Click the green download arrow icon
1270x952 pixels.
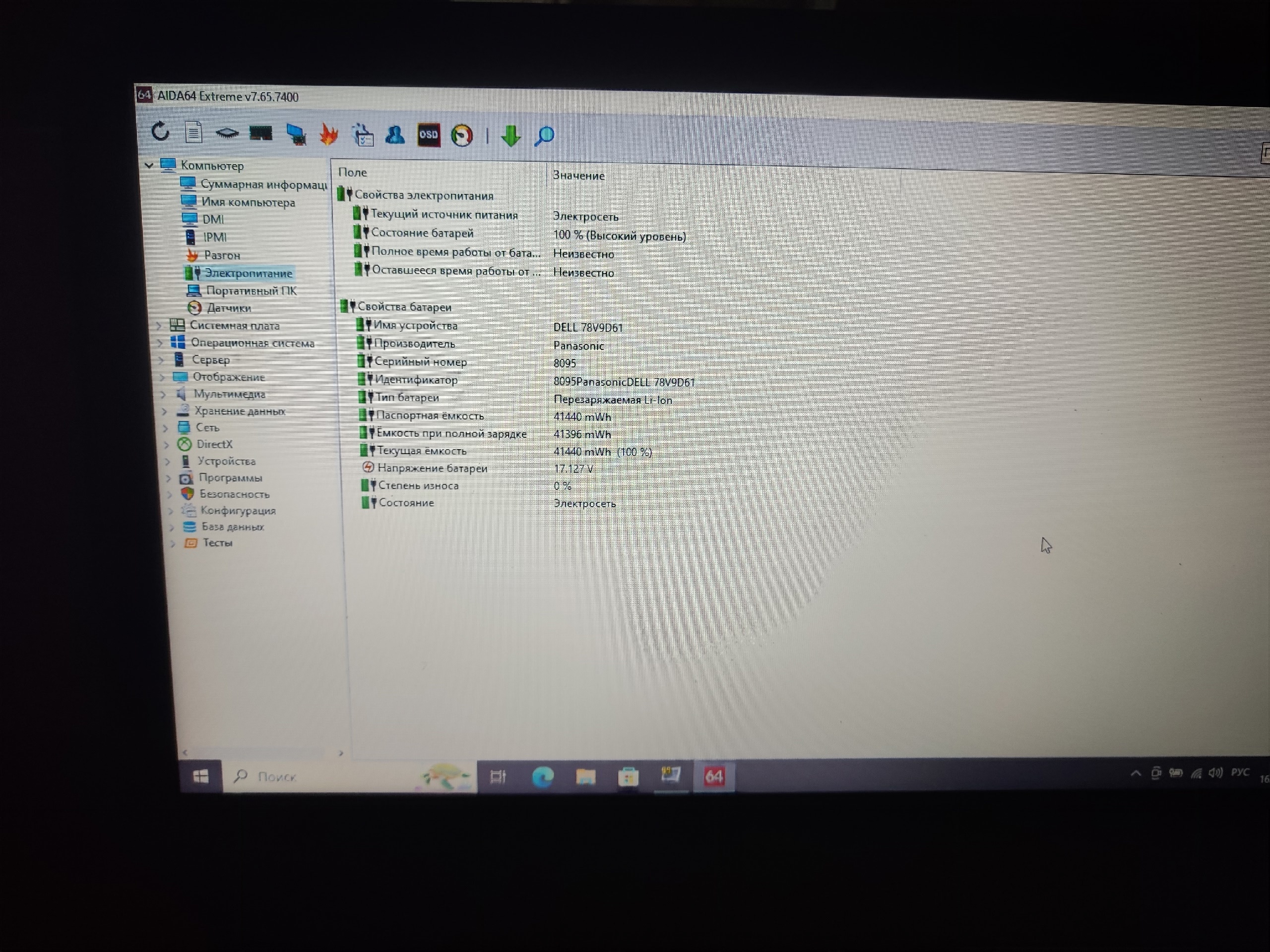(510, 136)
